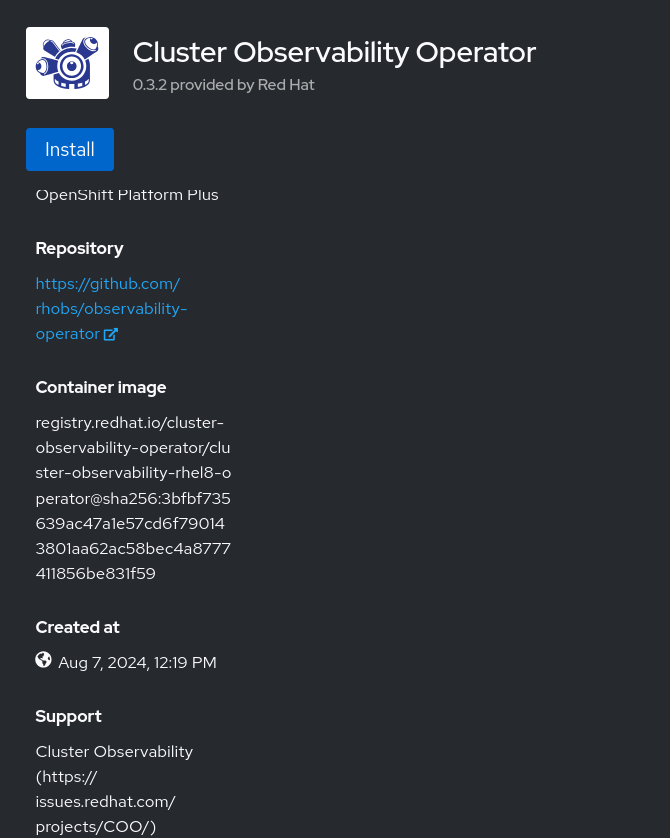The height and width of the screenshot is (838, 670).
Task: Click the "Cluster Observability Operator" title
Action: tap(334, 52)
